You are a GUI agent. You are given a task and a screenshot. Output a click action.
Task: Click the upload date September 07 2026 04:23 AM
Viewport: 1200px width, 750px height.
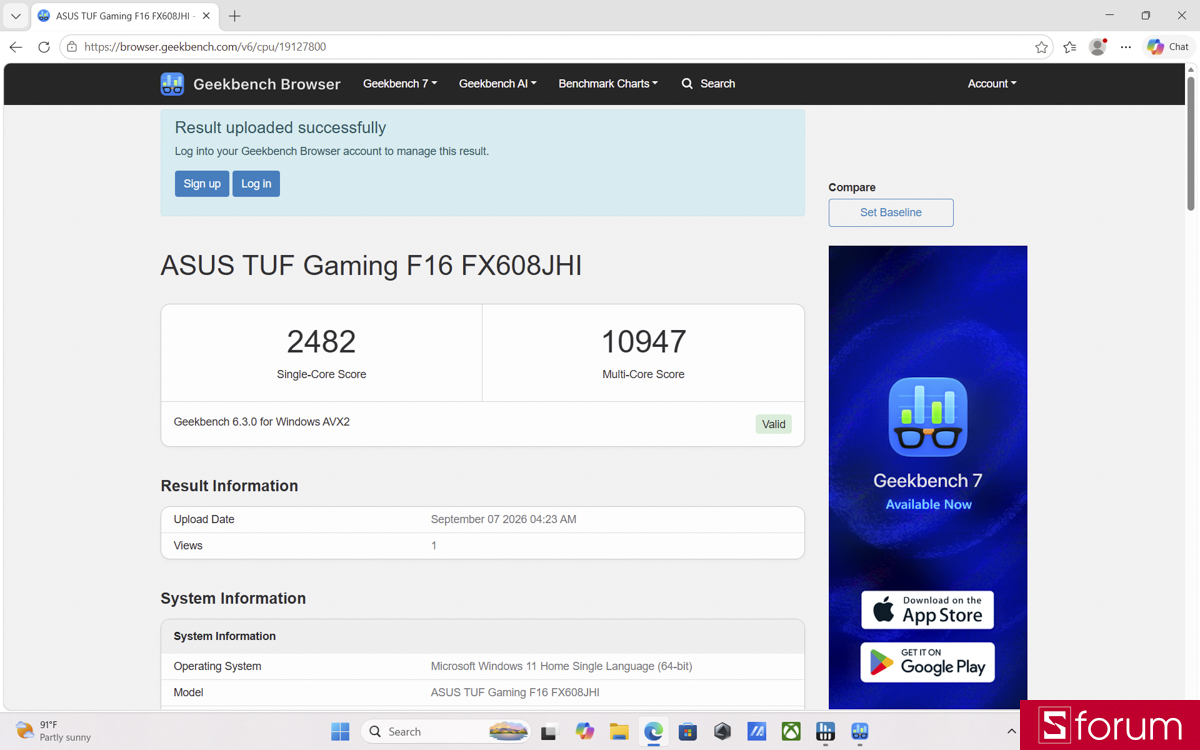click(504, 520)
